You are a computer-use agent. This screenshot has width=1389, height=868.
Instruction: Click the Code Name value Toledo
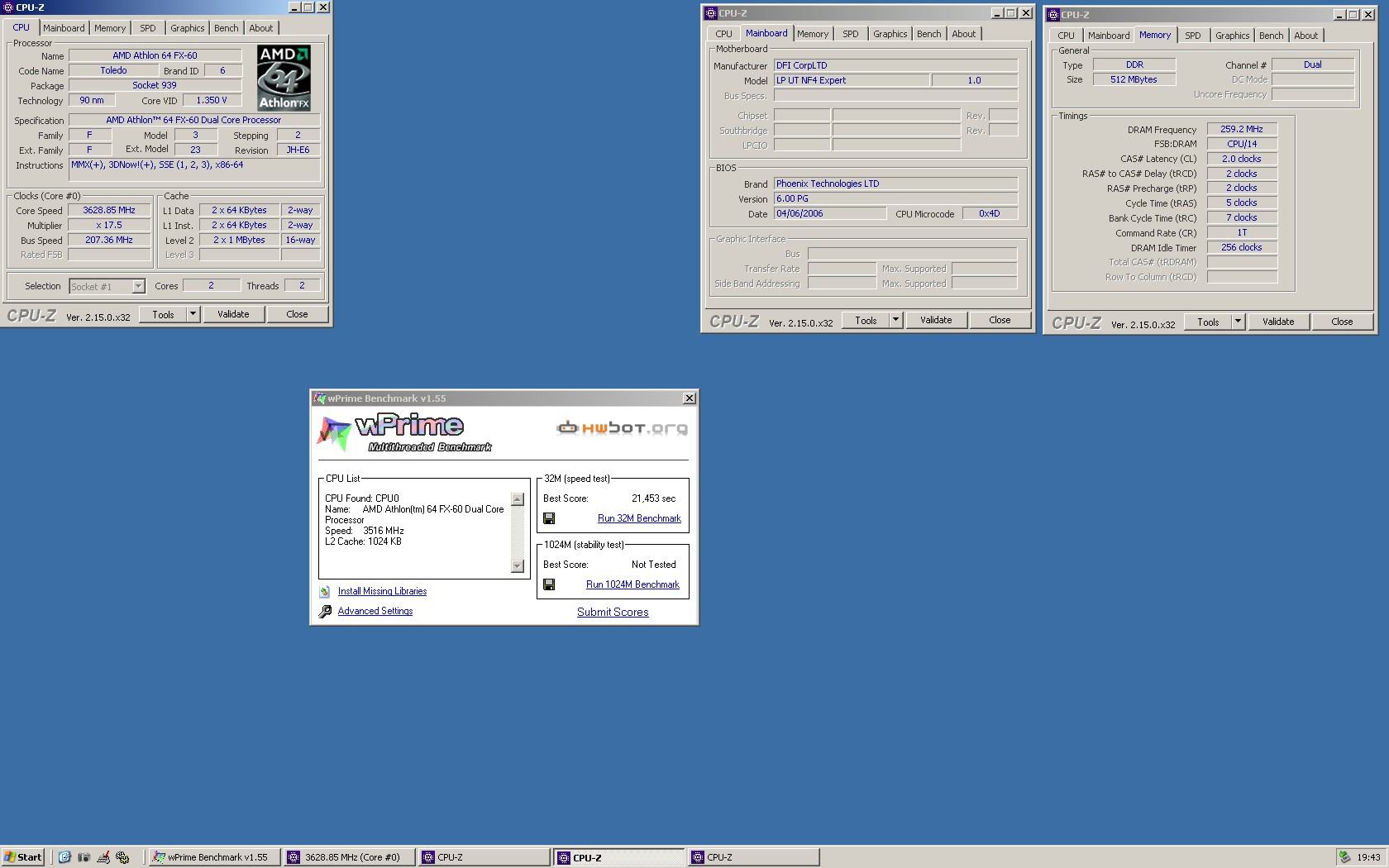(x=113, y=70)
